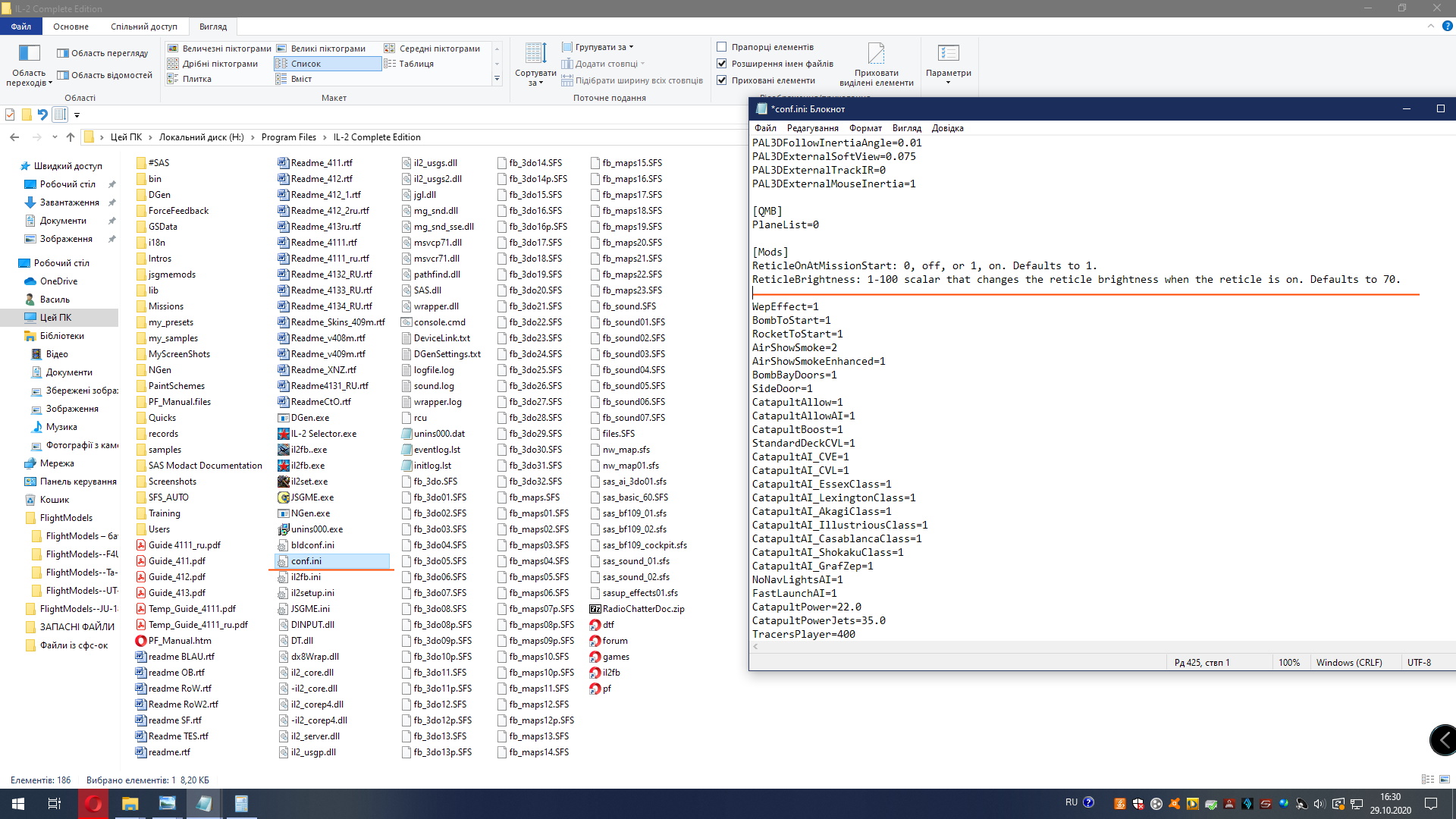
Task: Click Windows Start button
Action: pyautogui.click(x=18, y=803)
